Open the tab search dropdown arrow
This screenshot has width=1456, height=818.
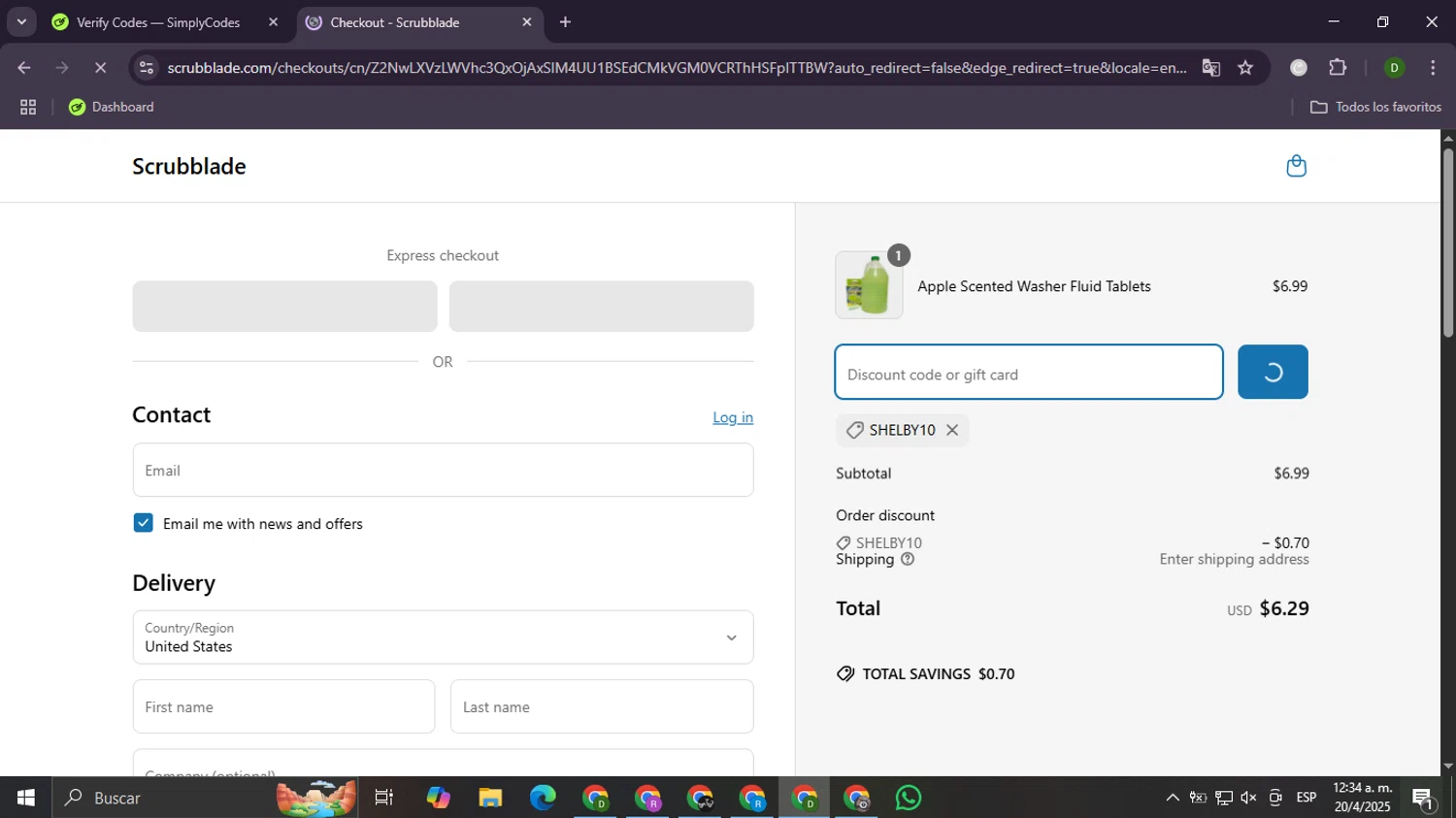click(21, 21)
